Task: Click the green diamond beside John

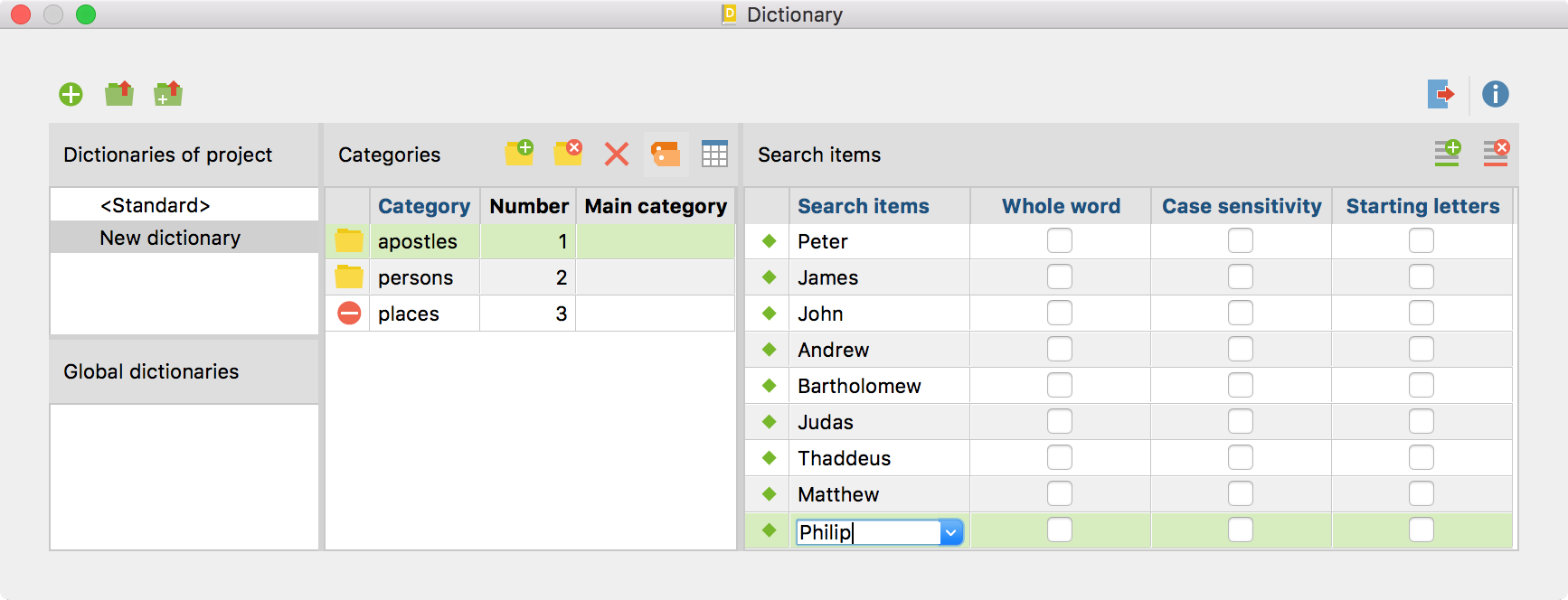Action: click(770, 314)
